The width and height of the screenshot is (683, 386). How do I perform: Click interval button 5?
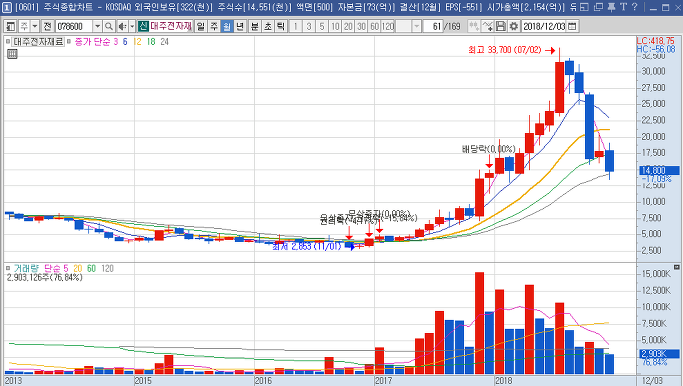pos(322,27)
